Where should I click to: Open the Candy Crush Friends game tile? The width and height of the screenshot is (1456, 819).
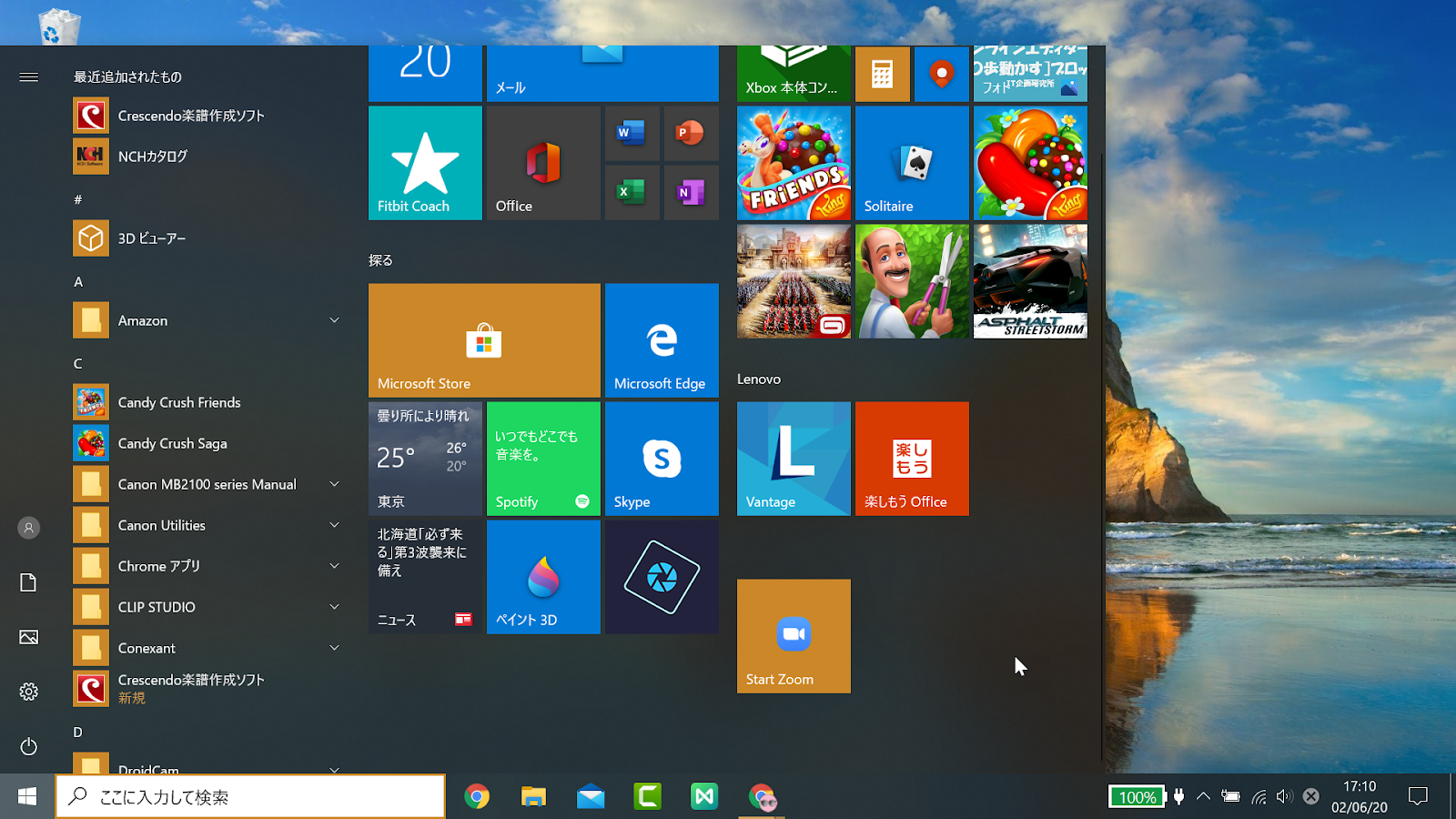(794, 163)
